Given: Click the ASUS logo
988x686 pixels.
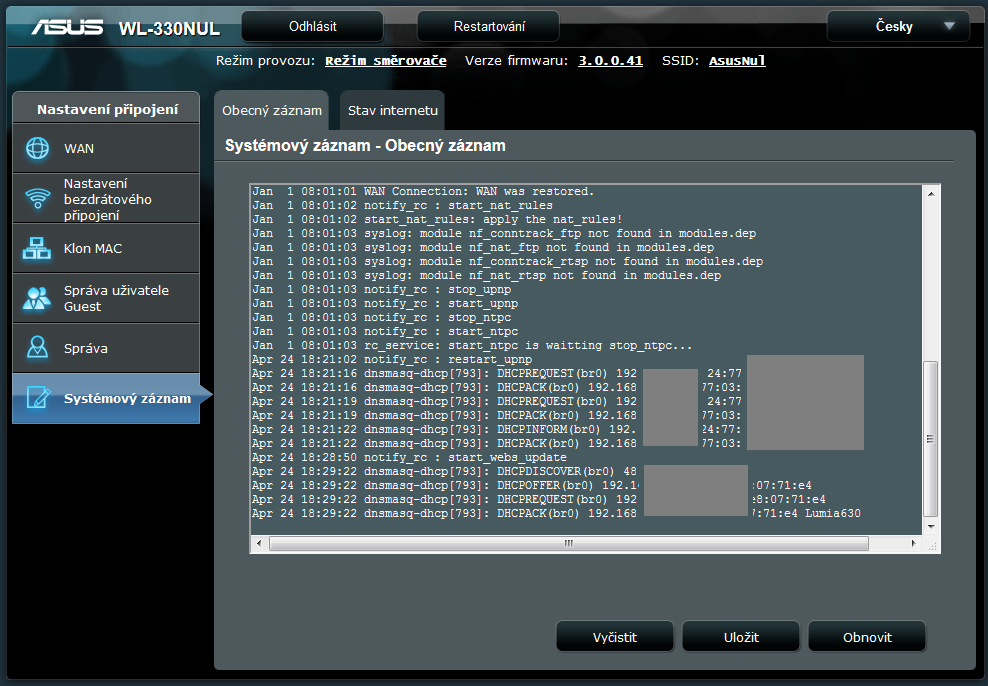Looking at the screenshot, I should pos(68,27).
